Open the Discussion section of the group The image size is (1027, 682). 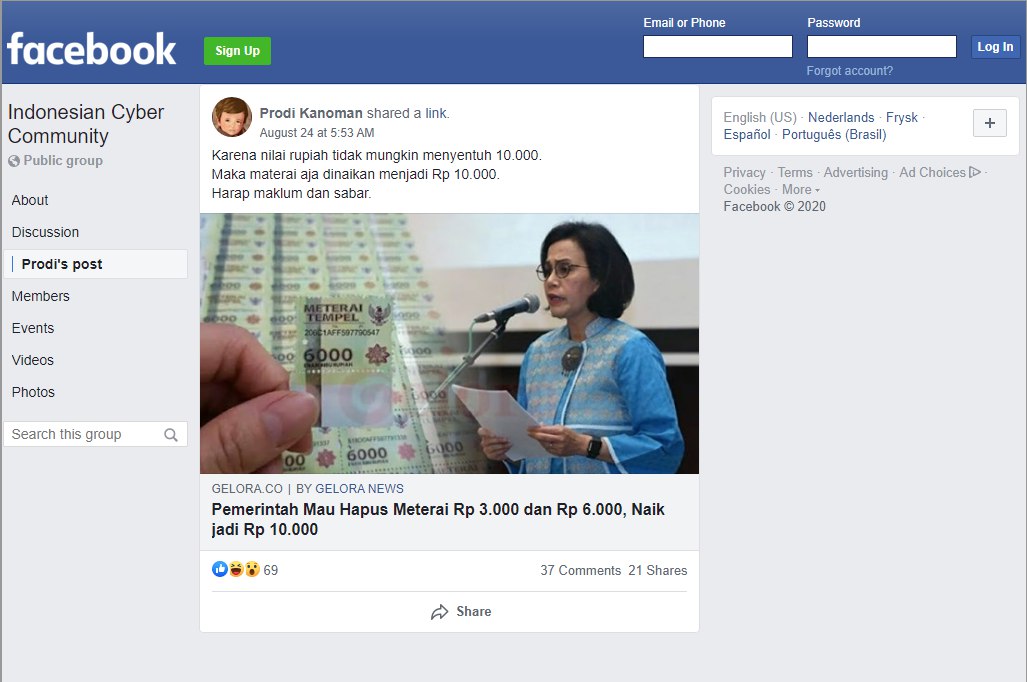pyautogui.click(x=45, y=232)
